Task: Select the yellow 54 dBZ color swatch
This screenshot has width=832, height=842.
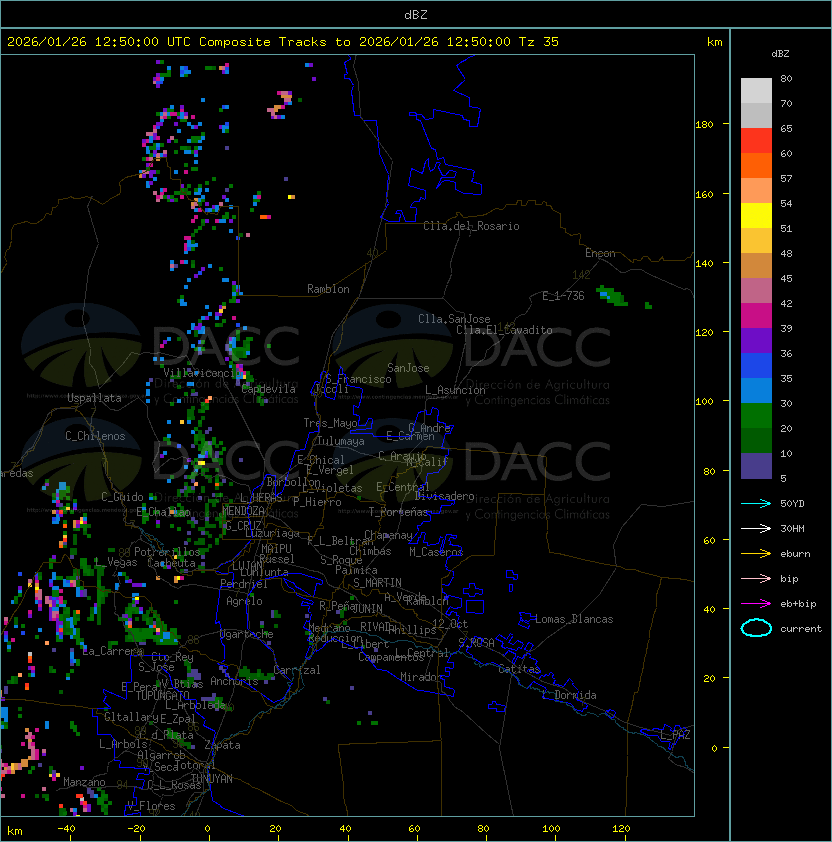Action: pos(756,215)
